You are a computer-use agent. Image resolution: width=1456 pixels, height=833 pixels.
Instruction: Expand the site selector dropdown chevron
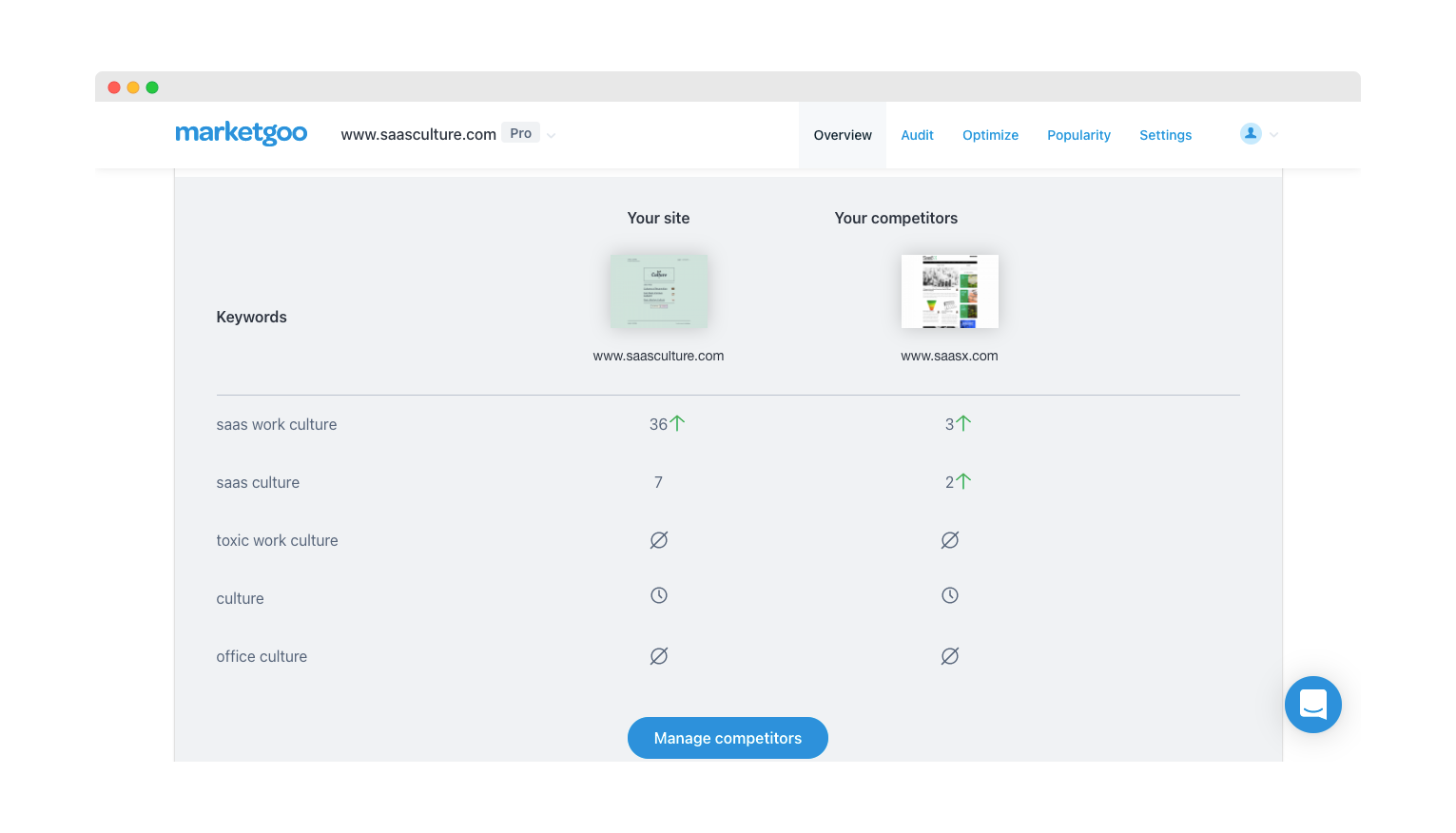[x=552, y=135]
